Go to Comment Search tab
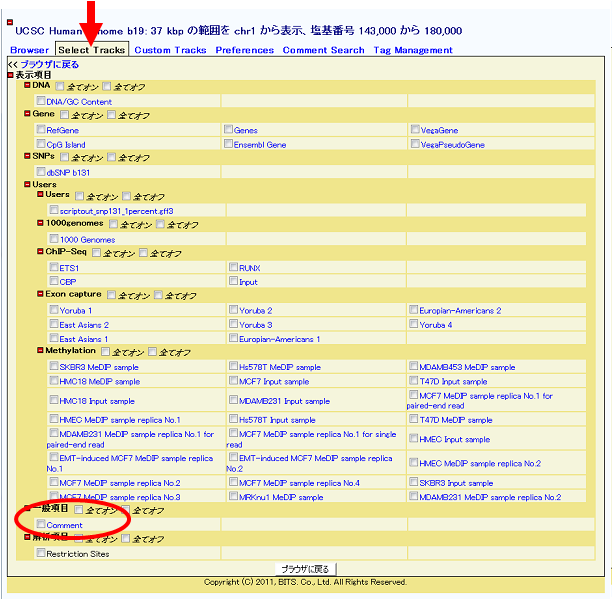Image resolution: width=612 pixels, height=600 pixels. tap(324, 50)
